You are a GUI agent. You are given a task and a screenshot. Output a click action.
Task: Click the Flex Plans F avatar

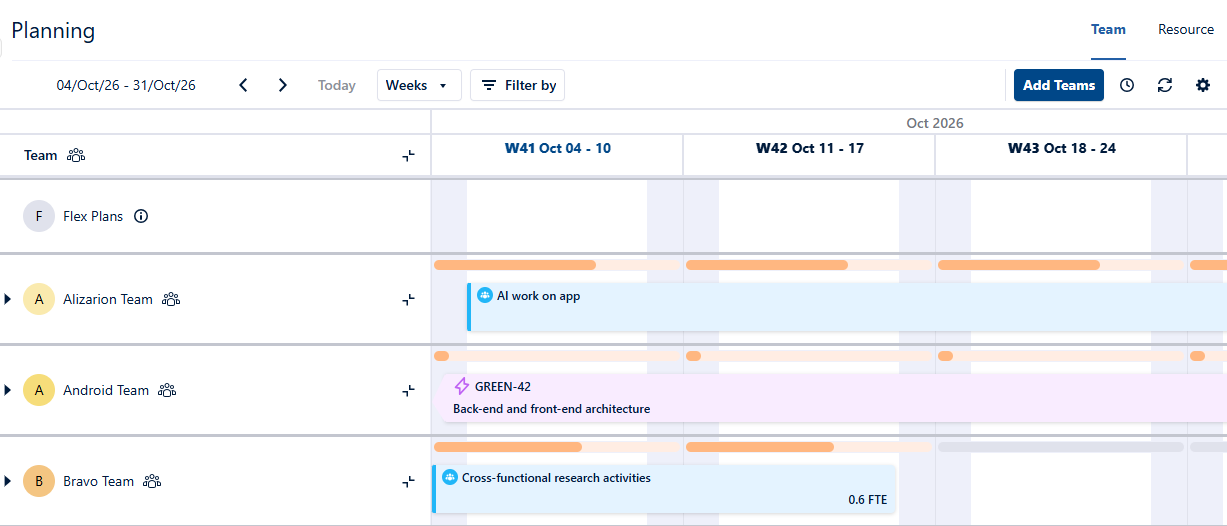pyautogui.click(x=39, y=216)
